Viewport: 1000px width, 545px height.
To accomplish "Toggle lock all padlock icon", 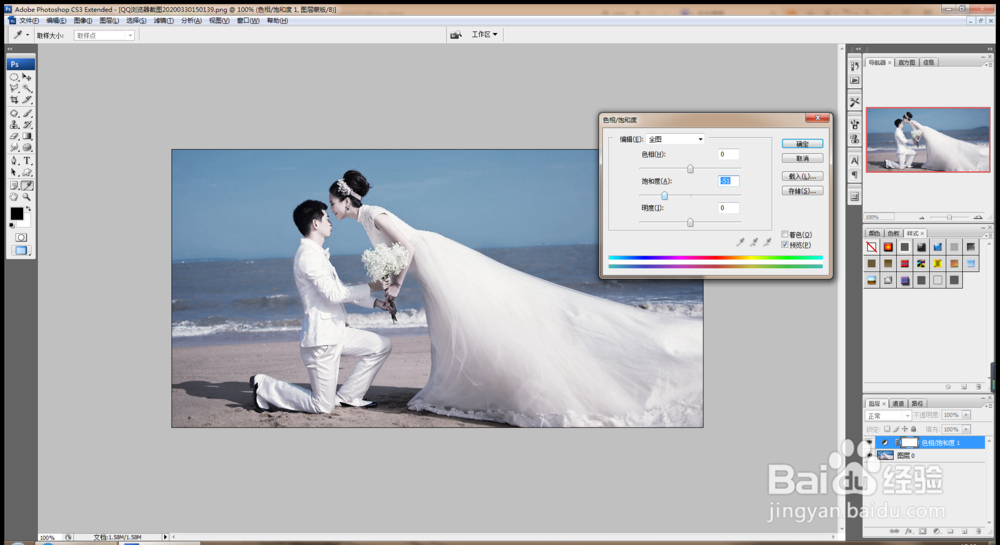I will pos(914,429).
